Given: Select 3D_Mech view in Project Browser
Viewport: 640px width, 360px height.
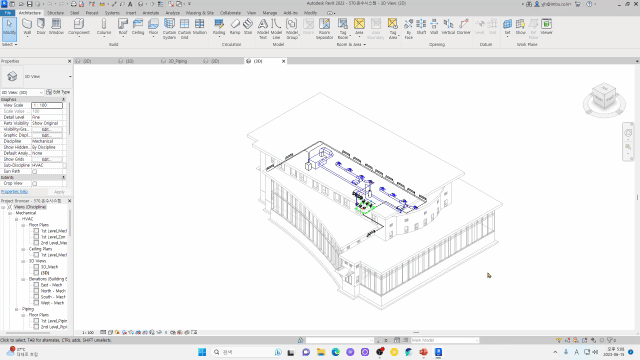Looking at the screenshot, I should point(49,267).
